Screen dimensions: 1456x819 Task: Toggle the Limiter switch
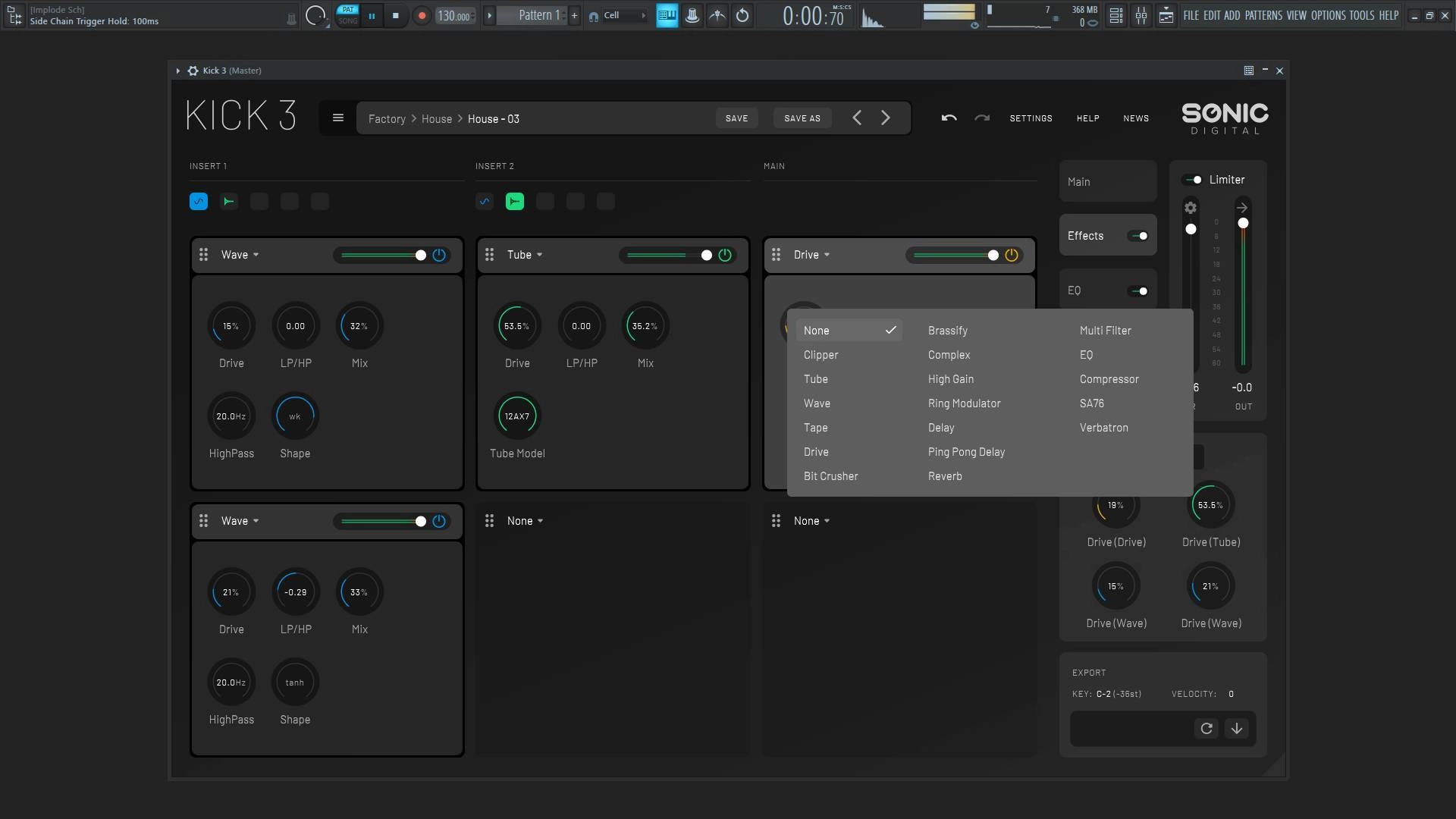[1192, 180]
